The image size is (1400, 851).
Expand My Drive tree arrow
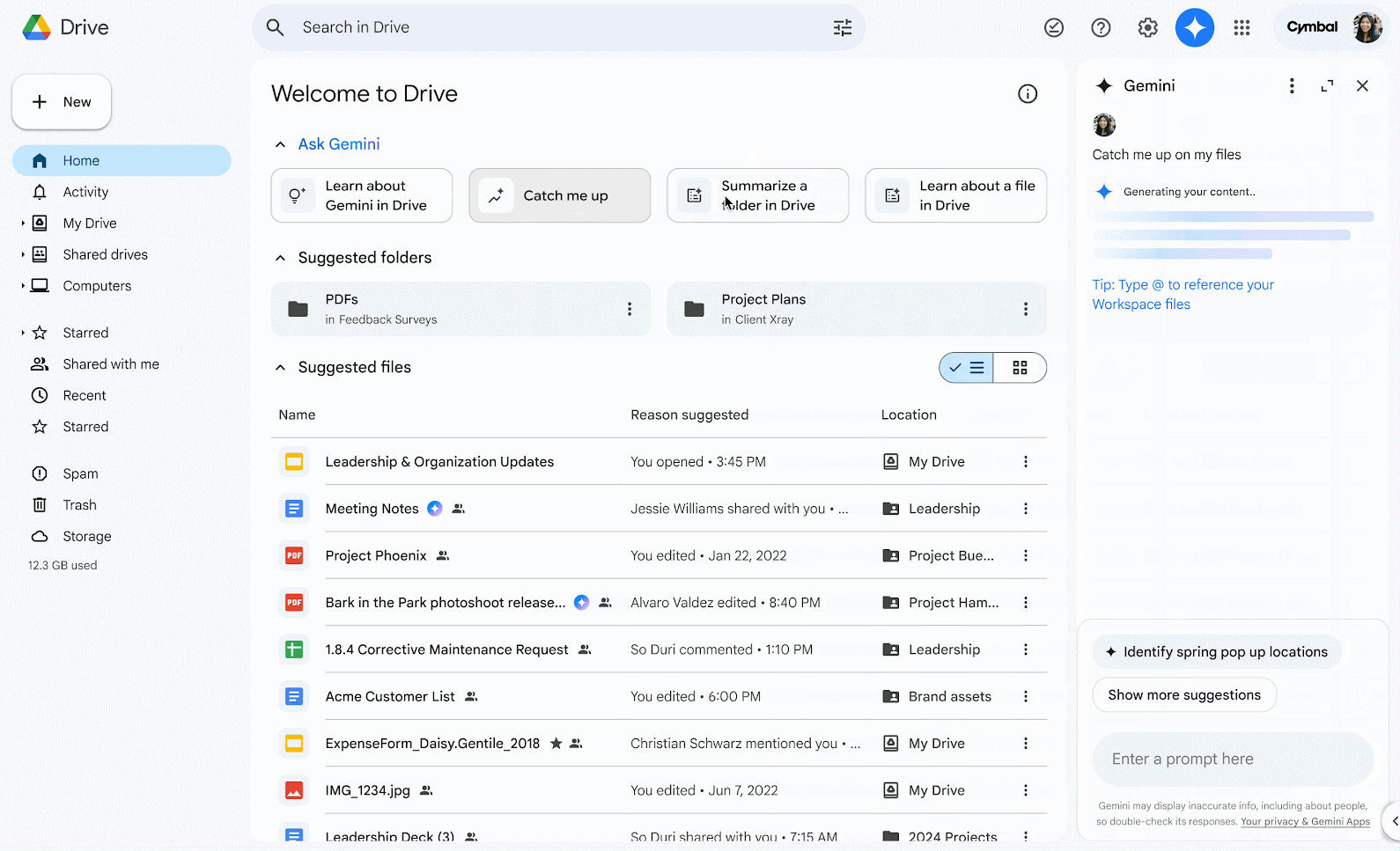[x=22, y=224]
